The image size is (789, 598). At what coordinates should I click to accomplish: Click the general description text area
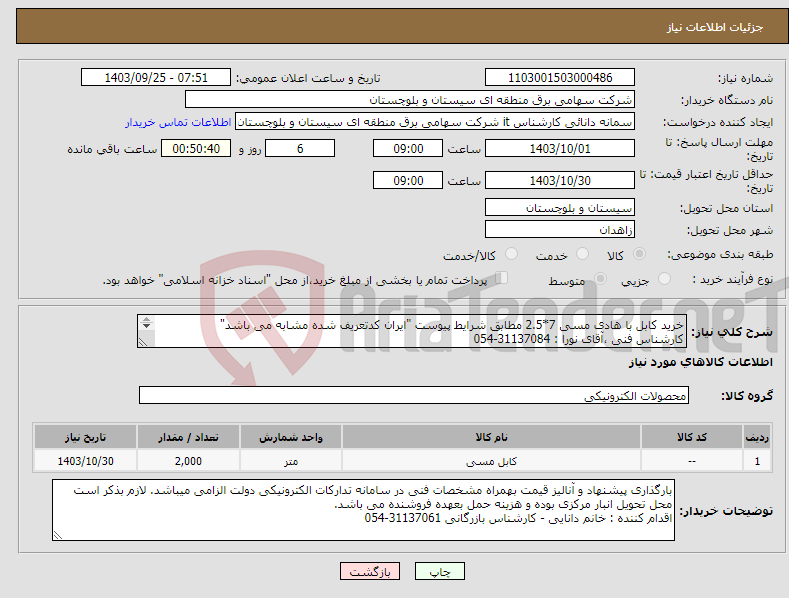point(412,331)
